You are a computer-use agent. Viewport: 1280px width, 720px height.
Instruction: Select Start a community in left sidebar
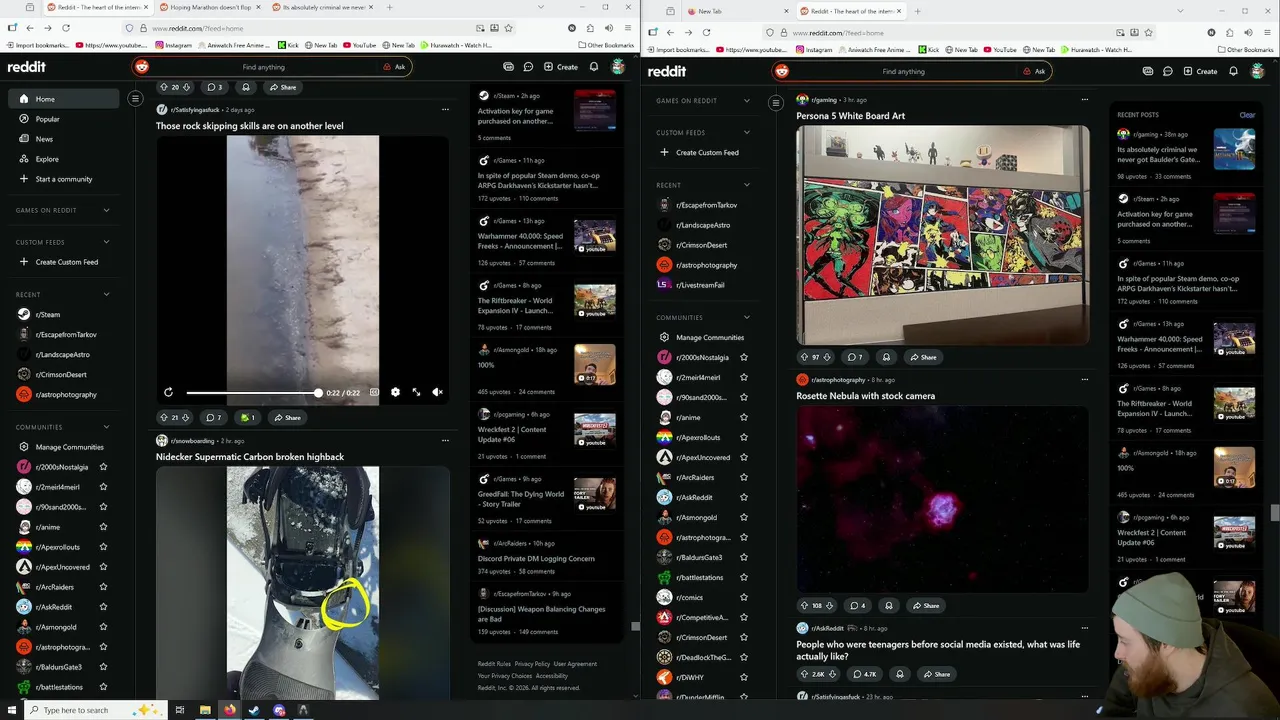(x=65, y=179)
